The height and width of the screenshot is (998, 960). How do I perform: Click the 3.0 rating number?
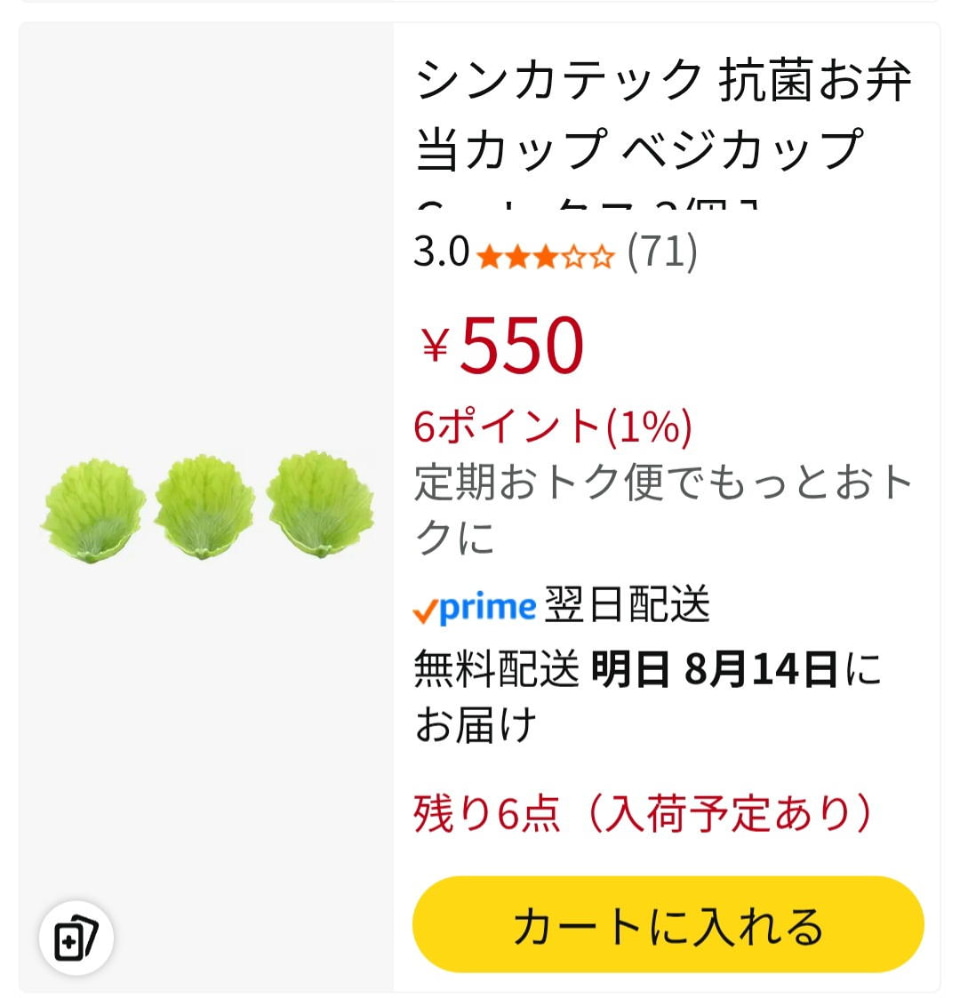(x=441, y=253)
